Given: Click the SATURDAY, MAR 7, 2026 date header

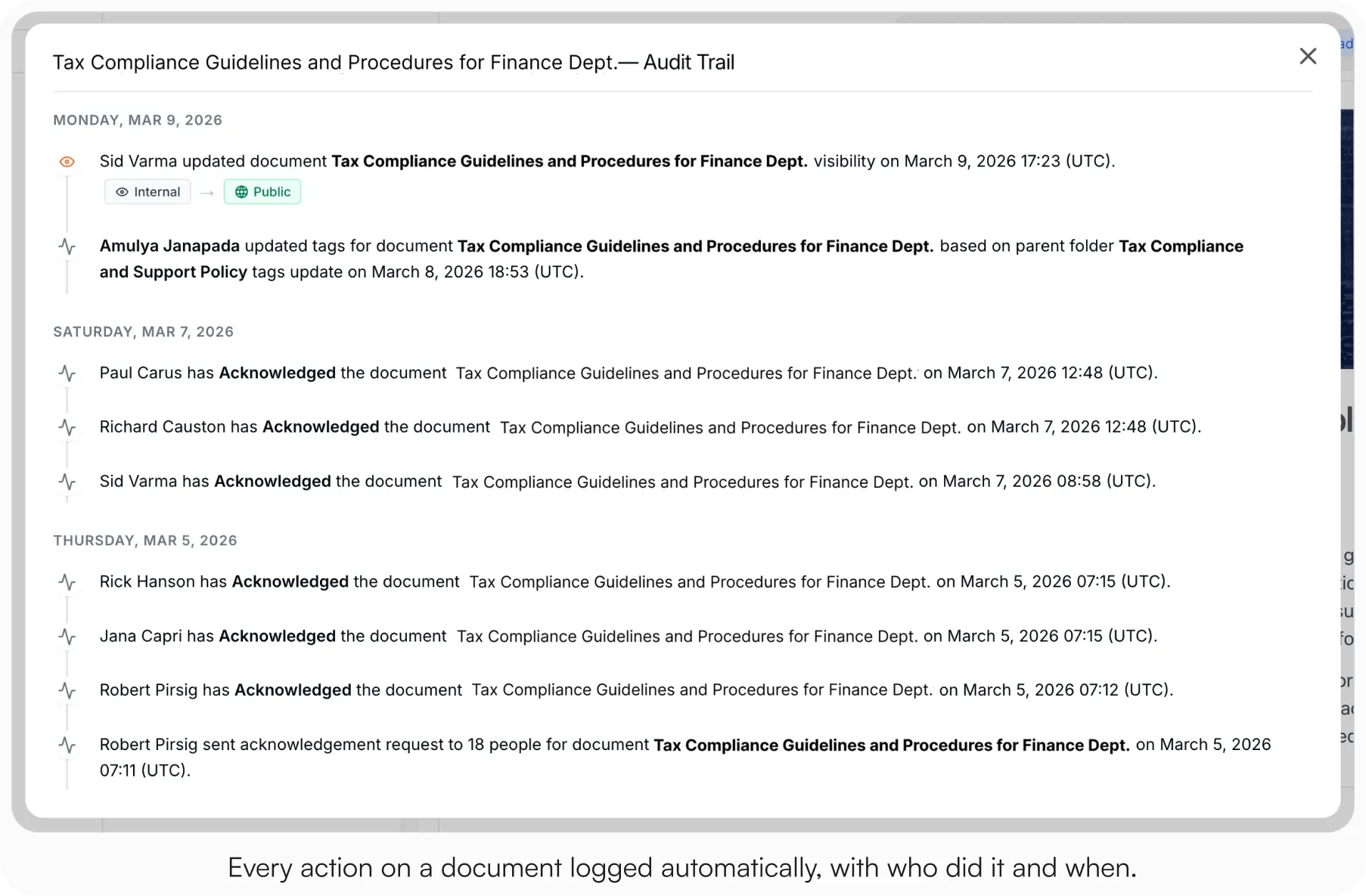Looking at the screenshot, I should tap(143, 332).
